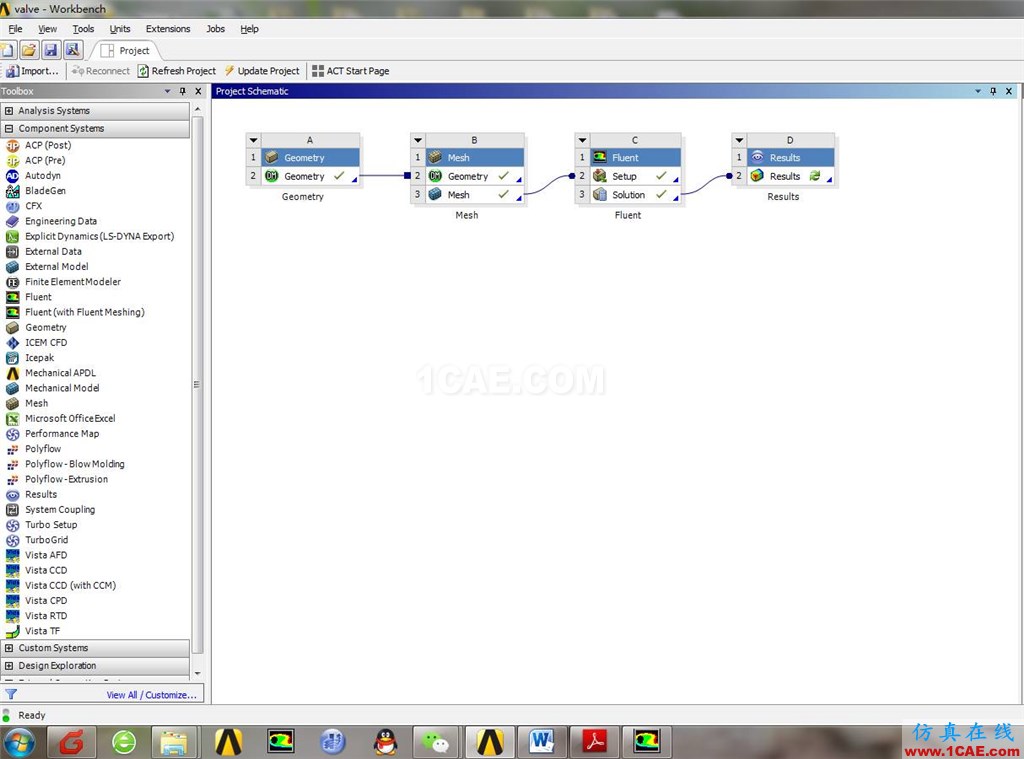
Task: Select Microsoft Office Excel icon
Action: pos(12,419)
